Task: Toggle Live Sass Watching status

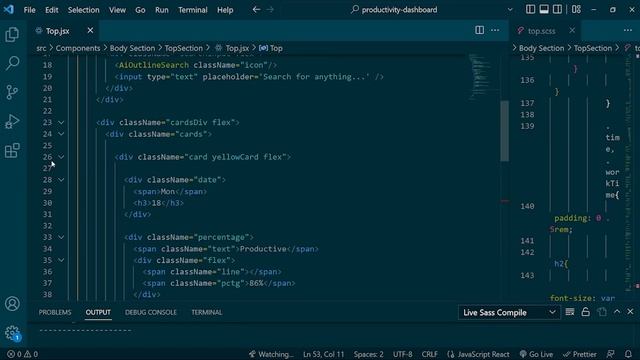Action: [x=271, y=354]
